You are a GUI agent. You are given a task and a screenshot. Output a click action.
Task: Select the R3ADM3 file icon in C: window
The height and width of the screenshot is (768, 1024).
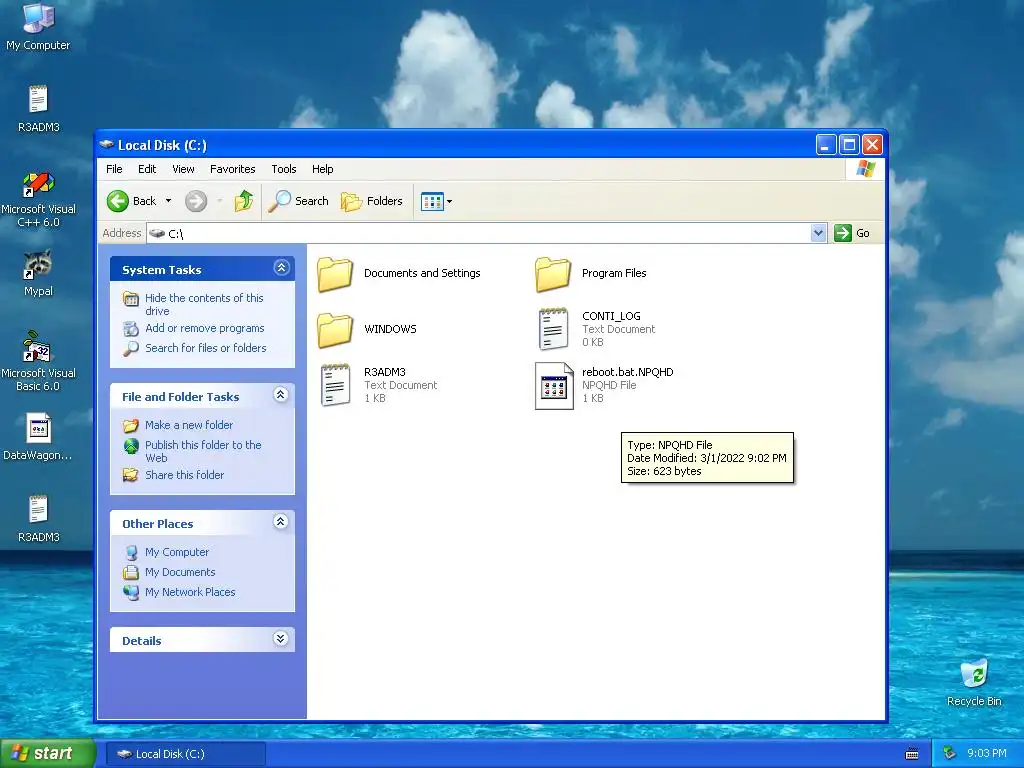(335, 385)
